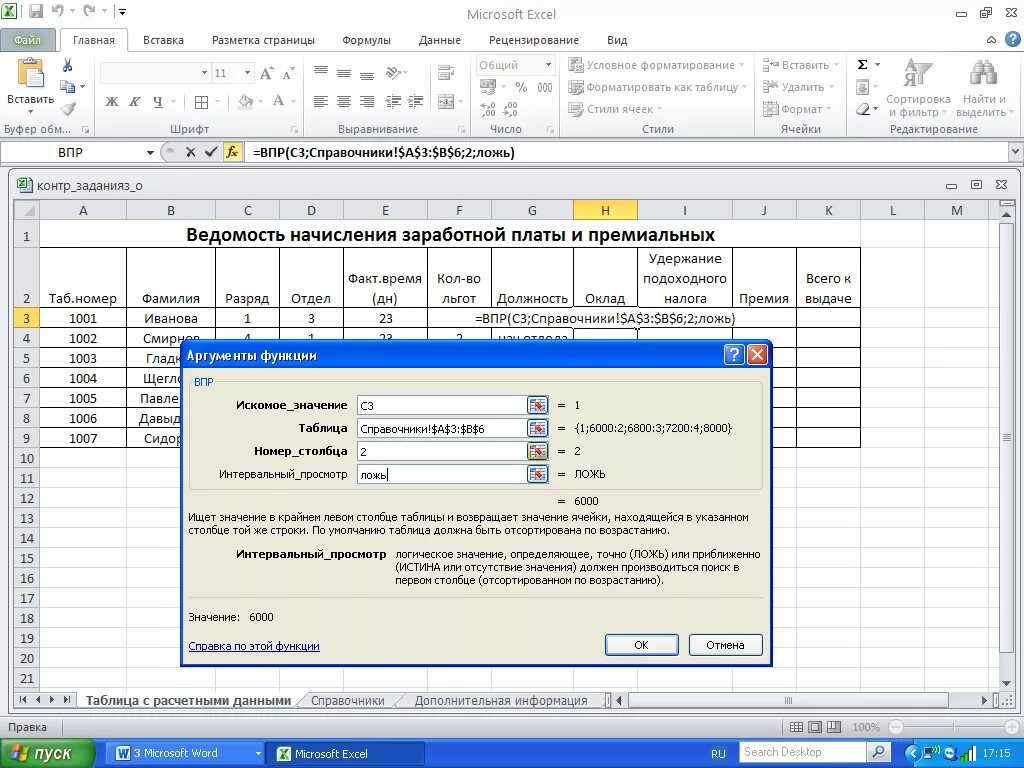Click the Search Desktop field
Screen dimensions: 1024x768
click(803, 752)
